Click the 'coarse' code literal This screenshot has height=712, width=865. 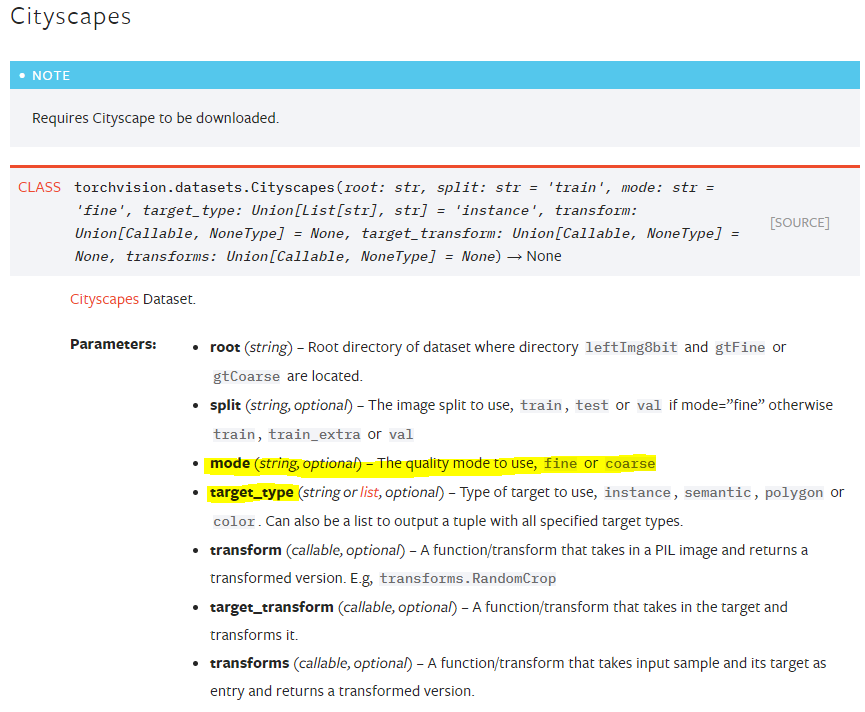click(630, 463)
